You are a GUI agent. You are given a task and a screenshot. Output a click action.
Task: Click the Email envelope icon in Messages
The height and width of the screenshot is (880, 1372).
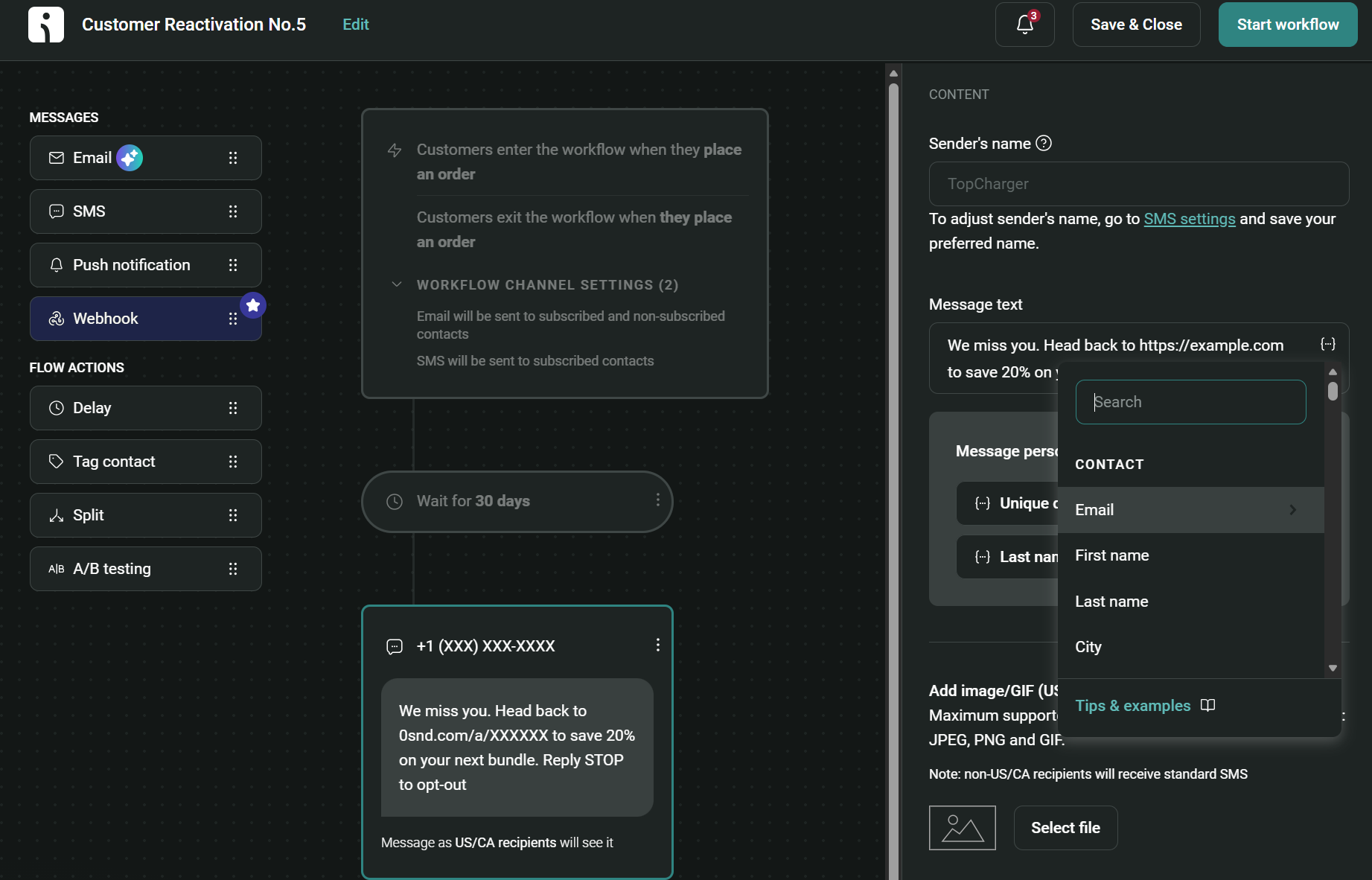[x=57, y=158]
